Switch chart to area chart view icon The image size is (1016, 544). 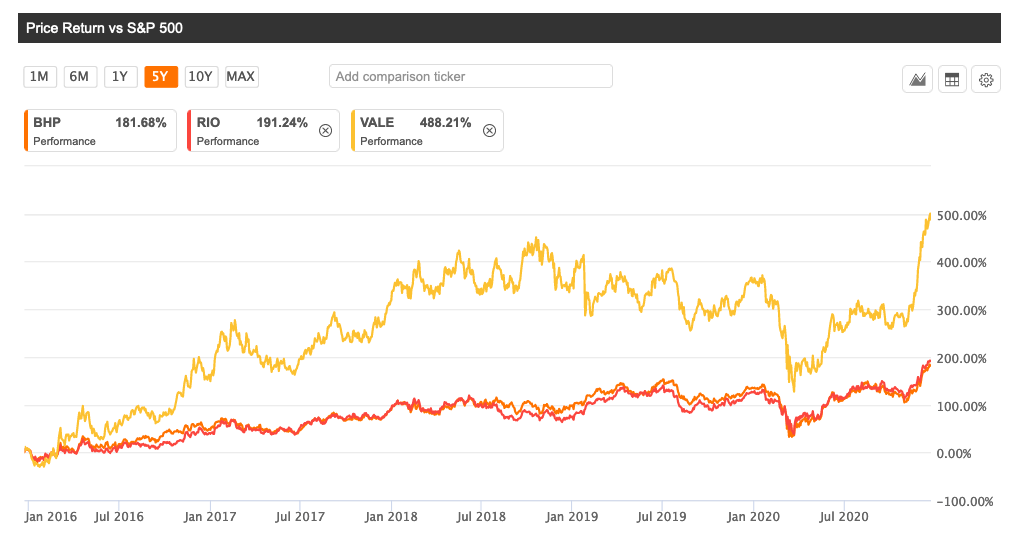pyautogui.click(x=917, y=80)
